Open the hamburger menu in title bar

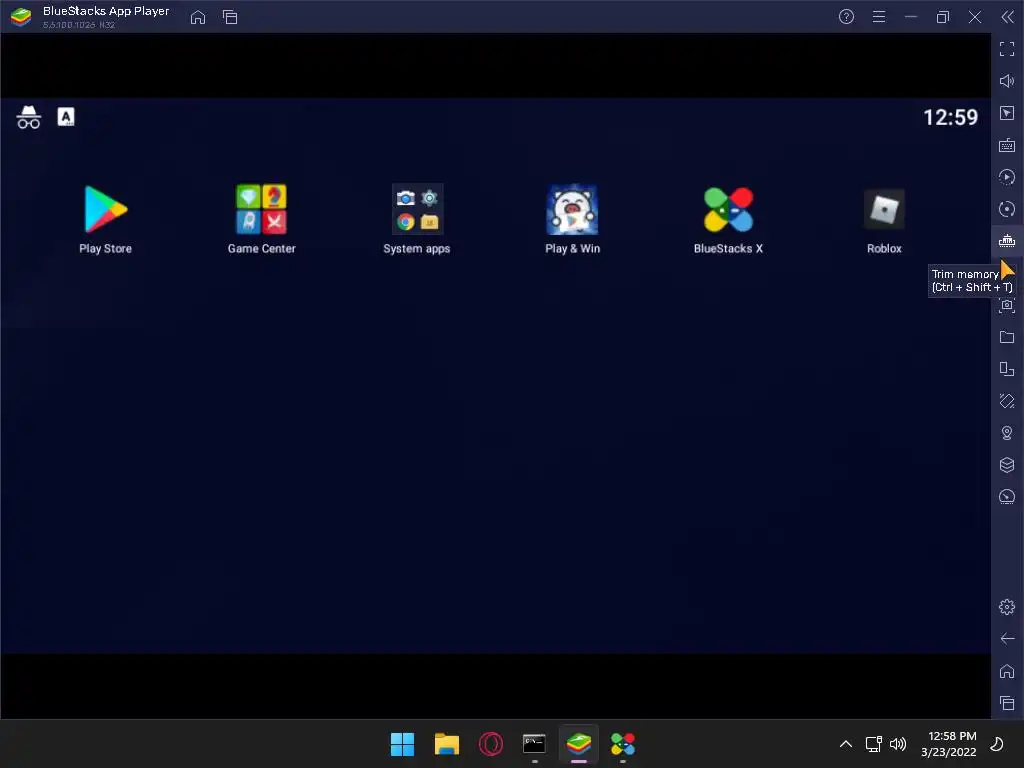pos(879,17)
